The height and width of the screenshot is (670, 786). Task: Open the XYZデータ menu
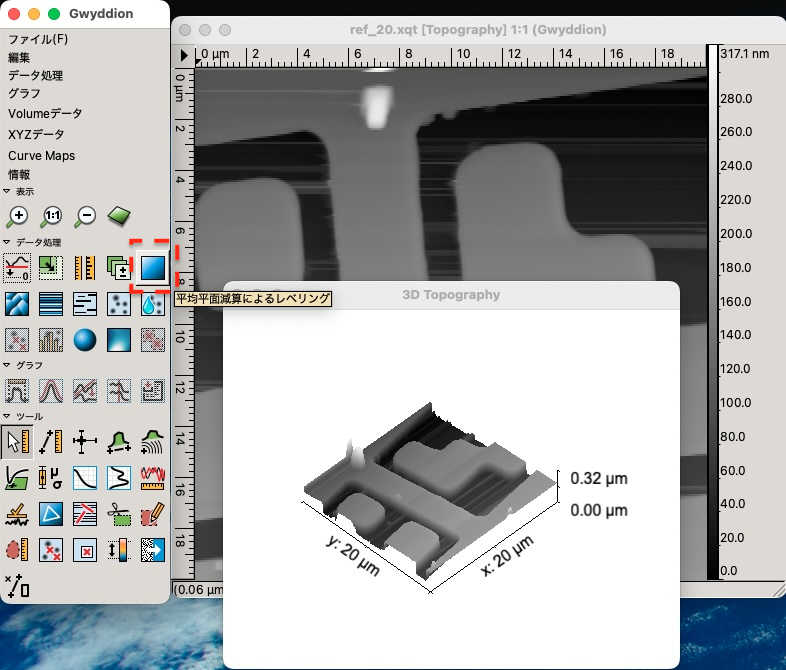(36, 134)
